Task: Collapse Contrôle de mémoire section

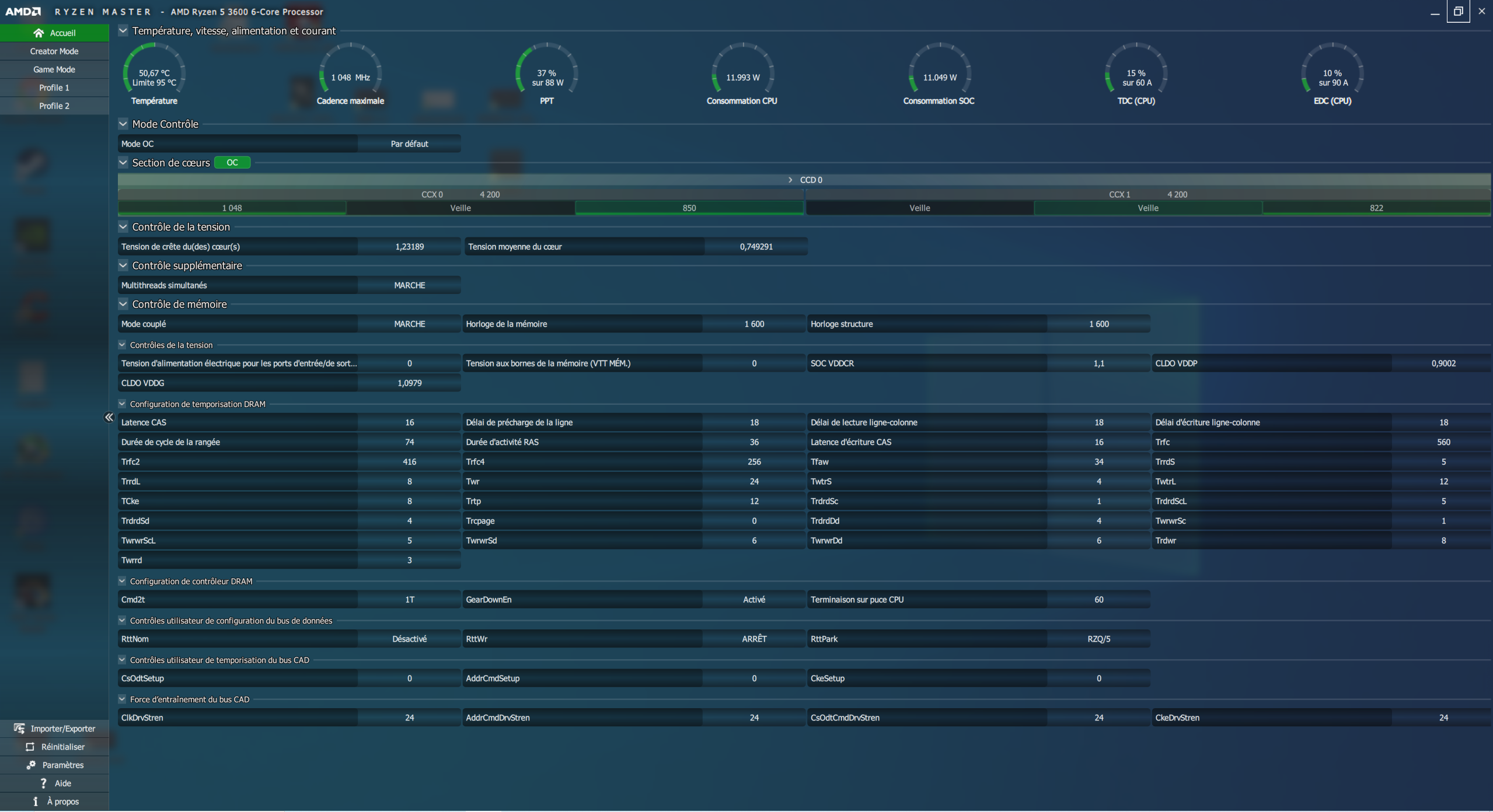Action: [x=123, y=304]
